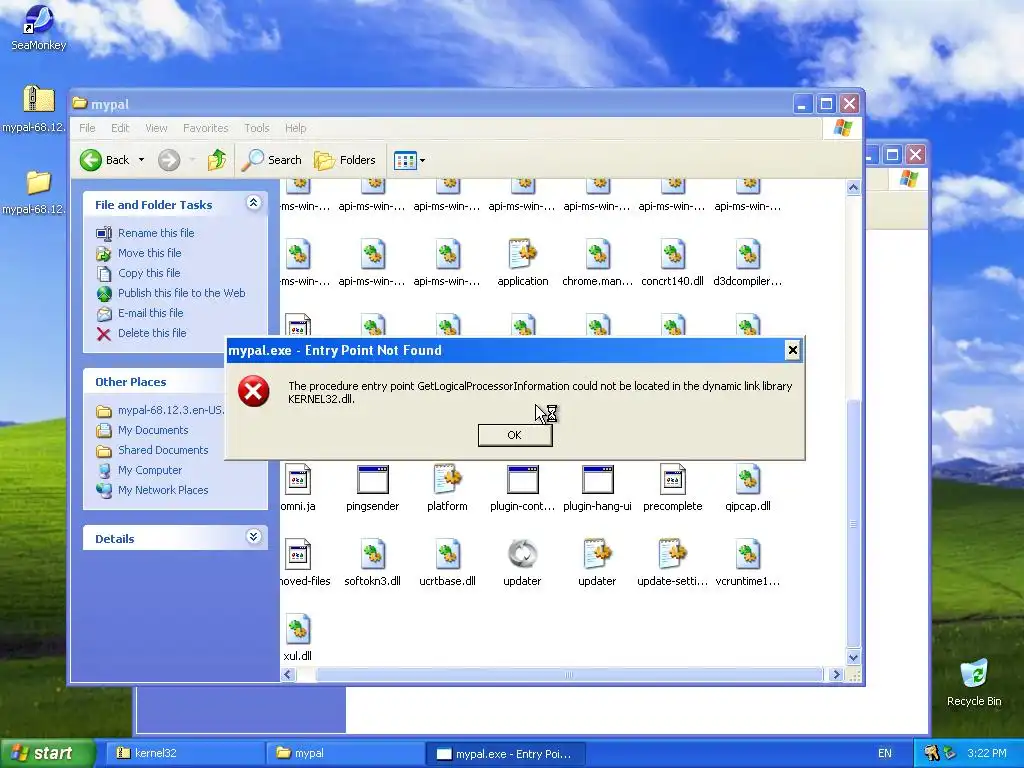The height and width of the screenshot is (768, 1024).
Task: Open the Help menu
Action: coord(295,128)
